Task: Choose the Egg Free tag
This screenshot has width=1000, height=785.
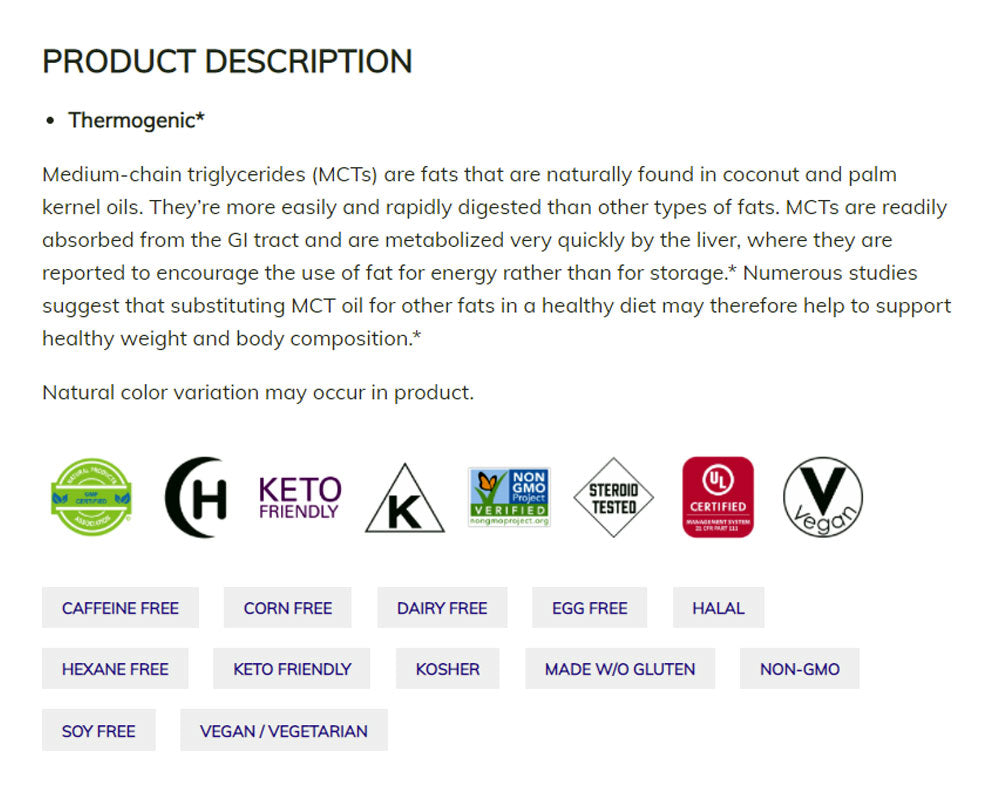Action: click(x=590, y=608)
